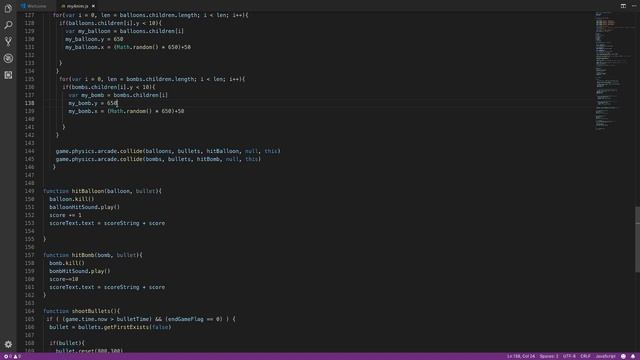Click 'if(bombs.children[i].y < 10)' line
This screenshot has width=640, height=360.
coord(109,87)
